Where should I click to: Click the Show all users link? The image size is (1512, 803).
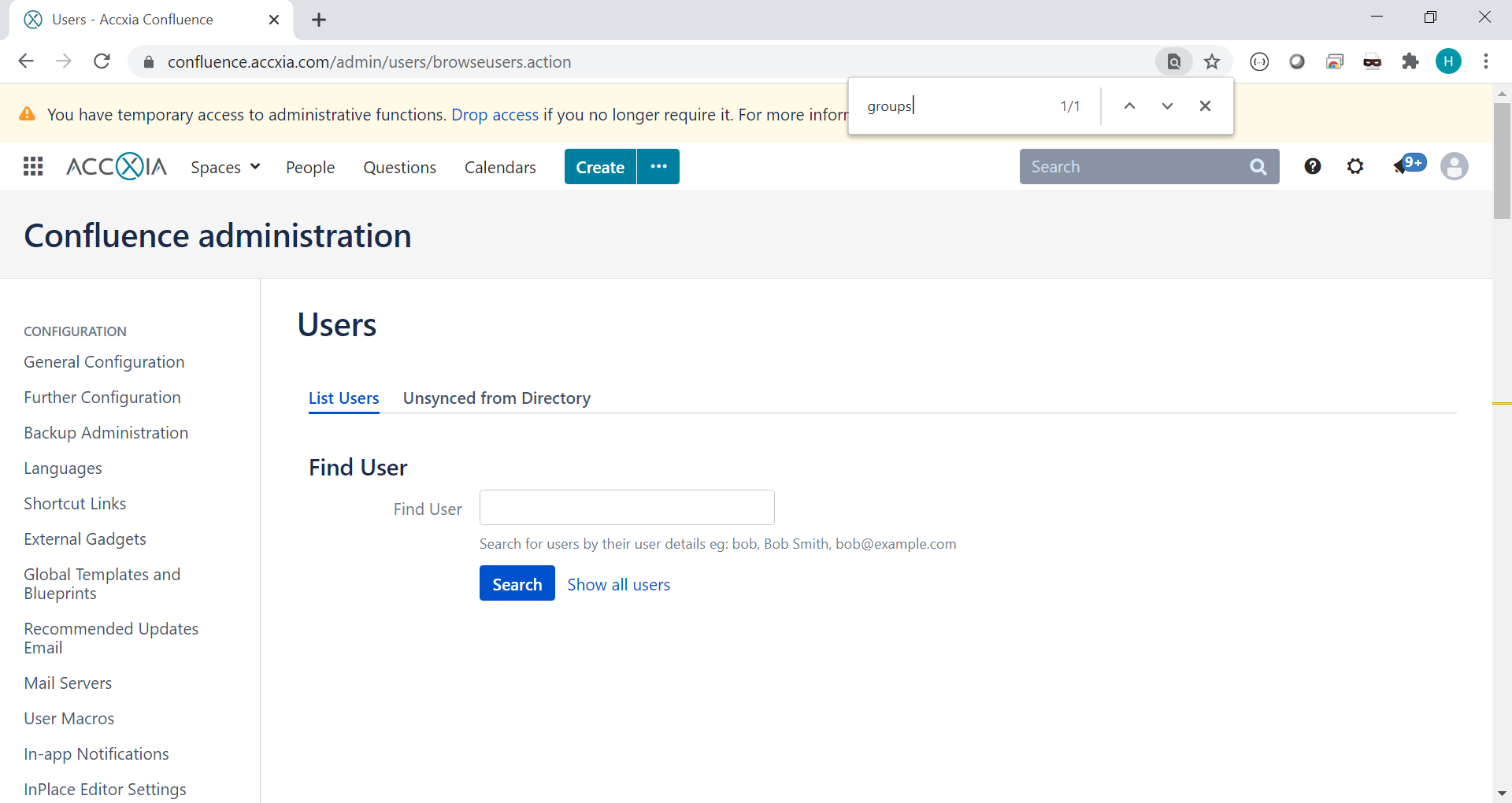coord(619,584)
